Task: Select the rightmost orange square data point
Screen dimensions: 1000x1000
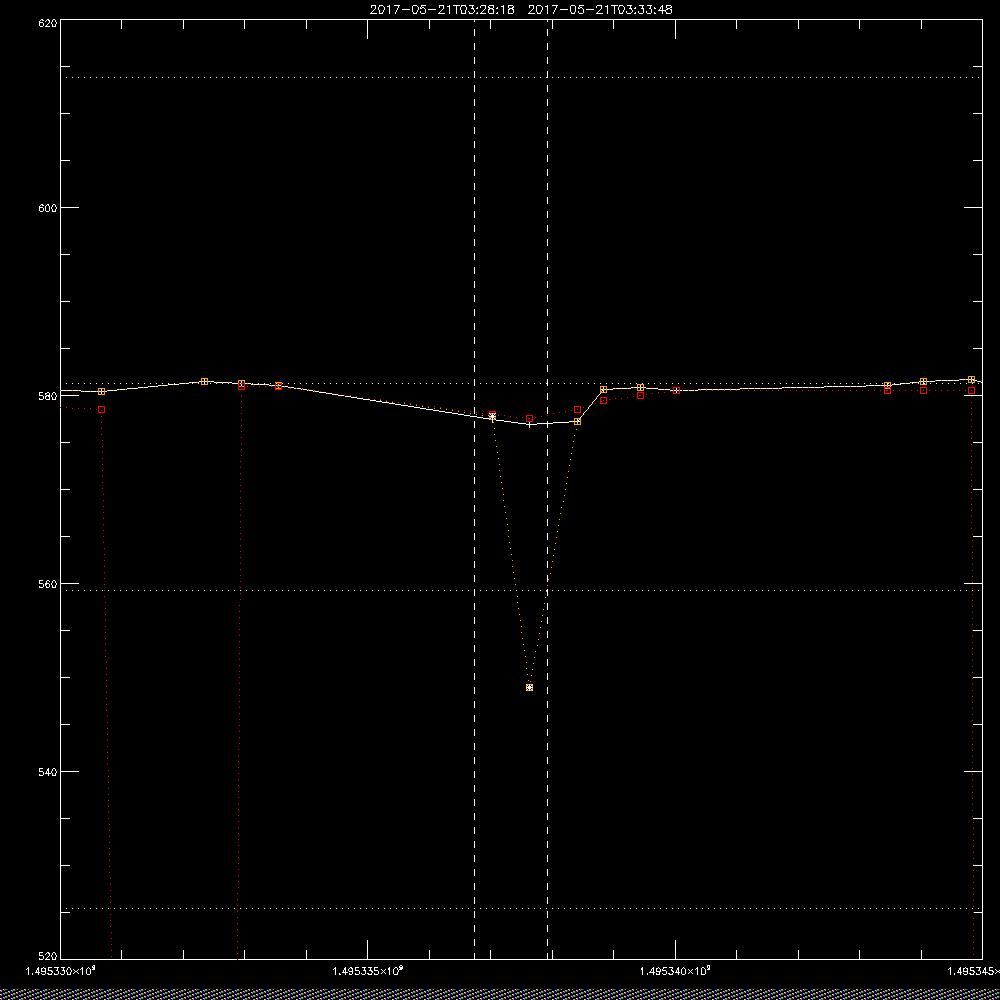Action: tap(971, 379)
